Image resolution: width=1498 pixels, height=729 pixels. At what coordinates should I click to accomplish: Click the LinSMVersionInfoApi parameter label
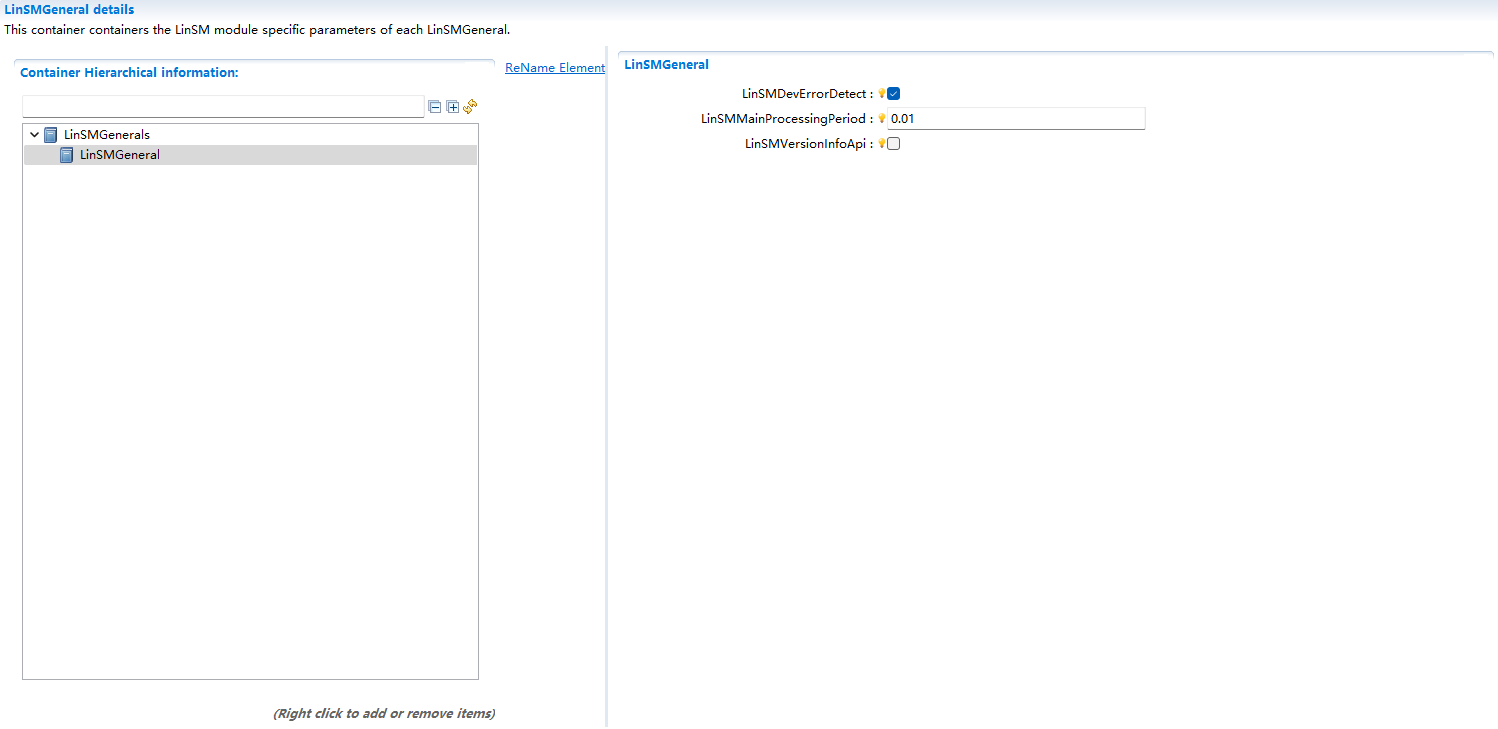pyautogui.click(x=806, y=144)
